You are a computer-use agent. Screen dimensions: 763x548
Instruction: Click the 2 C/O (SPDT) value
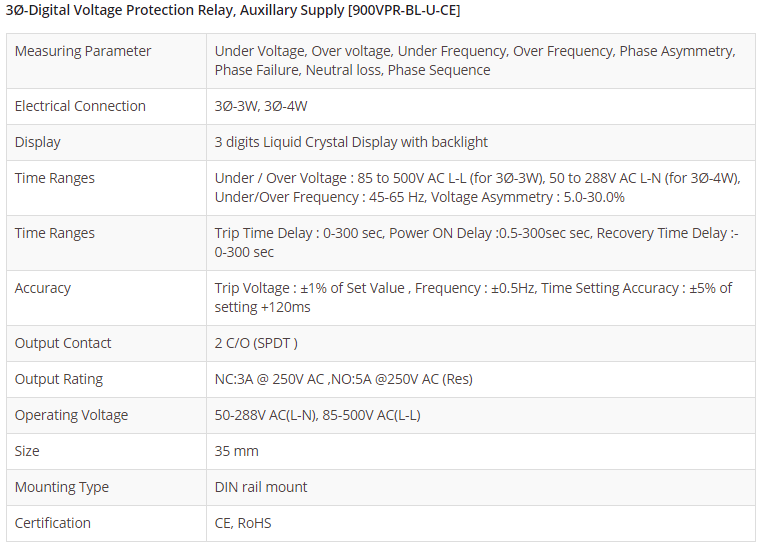pyautogui.click(x=256, y=343)
